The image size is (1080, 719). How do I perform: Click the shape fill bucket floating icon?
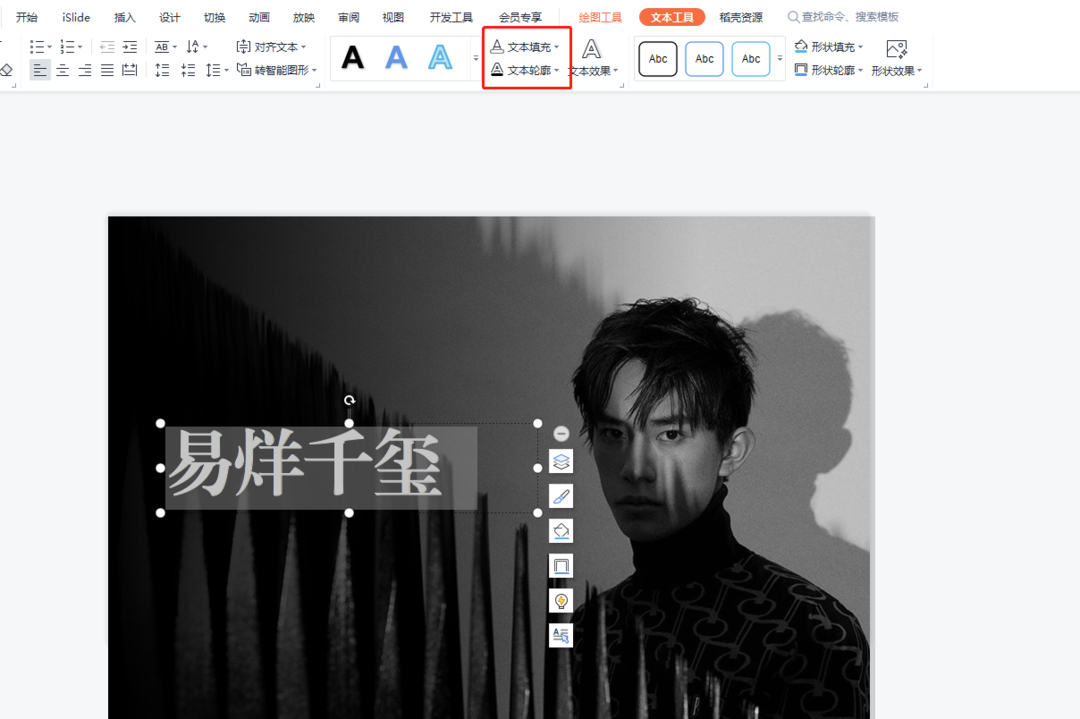tap(561, 530)
